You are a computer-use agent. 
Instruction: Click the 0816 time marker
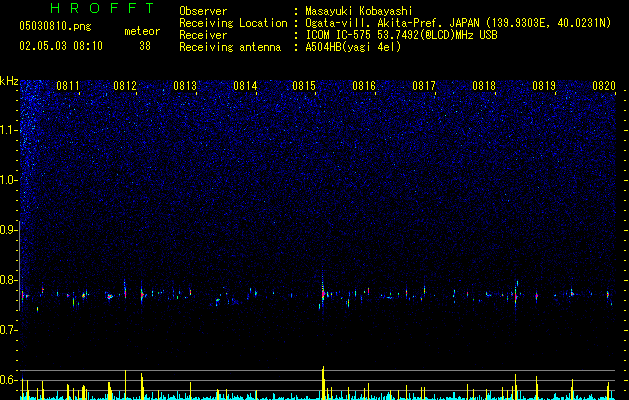[x=364, y=86]
